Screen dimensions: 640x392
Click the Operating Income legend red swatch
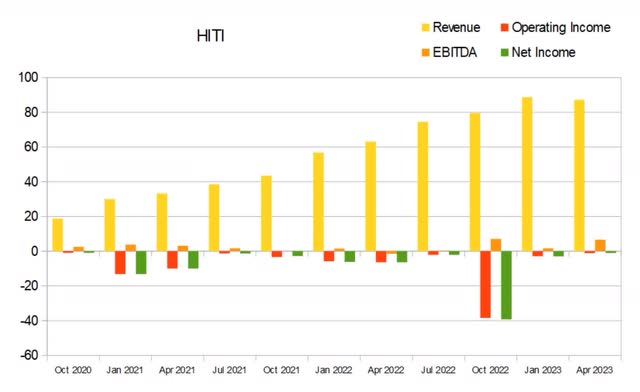tap(505, 28)
